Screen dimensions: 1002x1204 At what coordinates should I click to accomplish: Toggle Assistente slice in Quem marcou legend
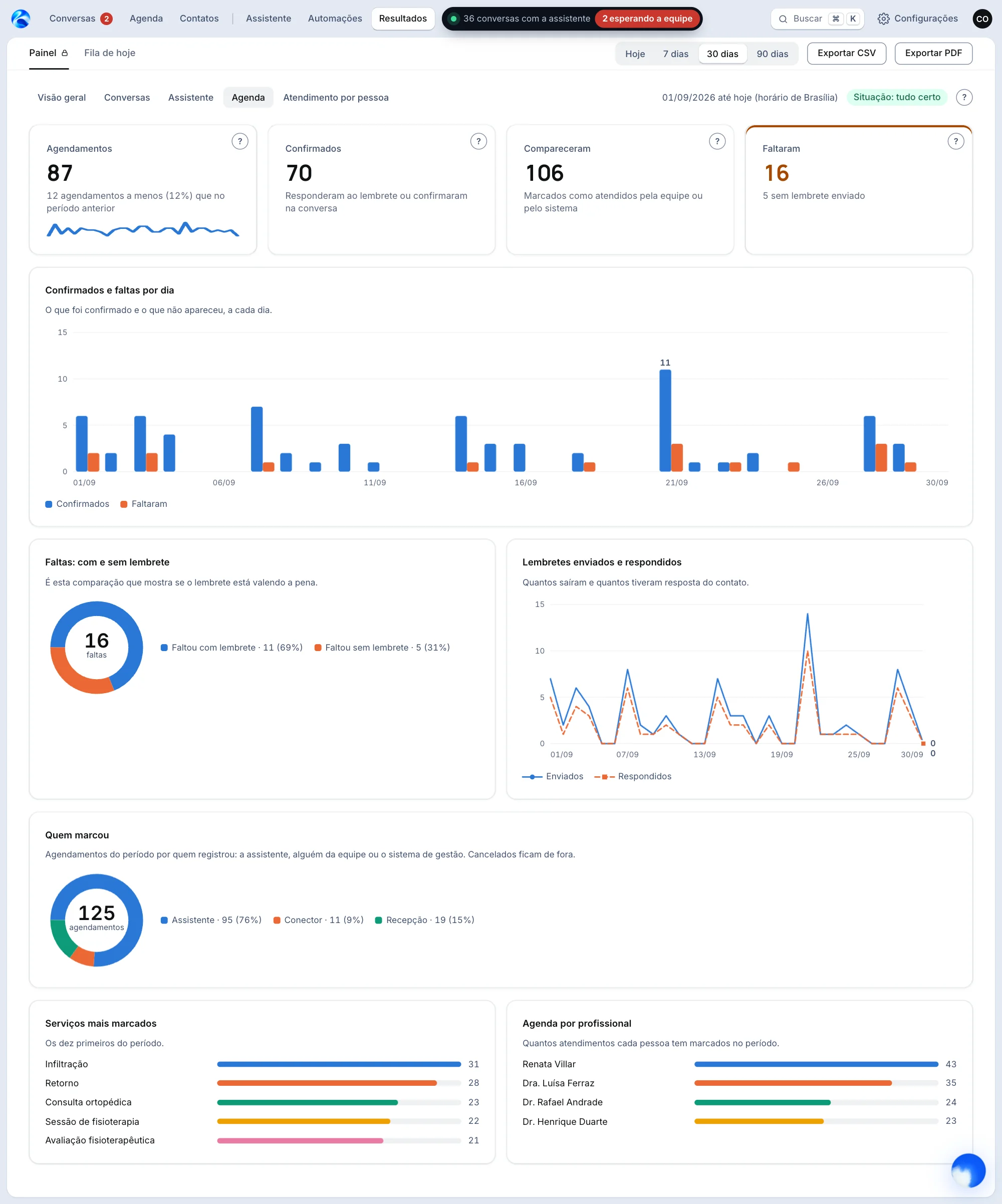pos(211,920)
